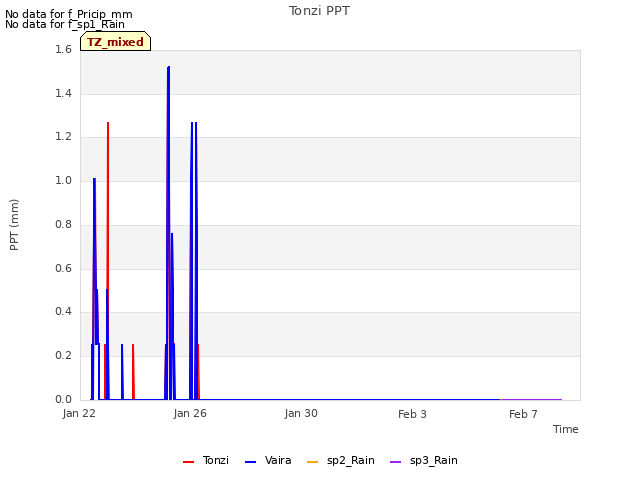Click the 0.8 y-axis tick label
The image size is (640, 480).
[x=63, y=224]
